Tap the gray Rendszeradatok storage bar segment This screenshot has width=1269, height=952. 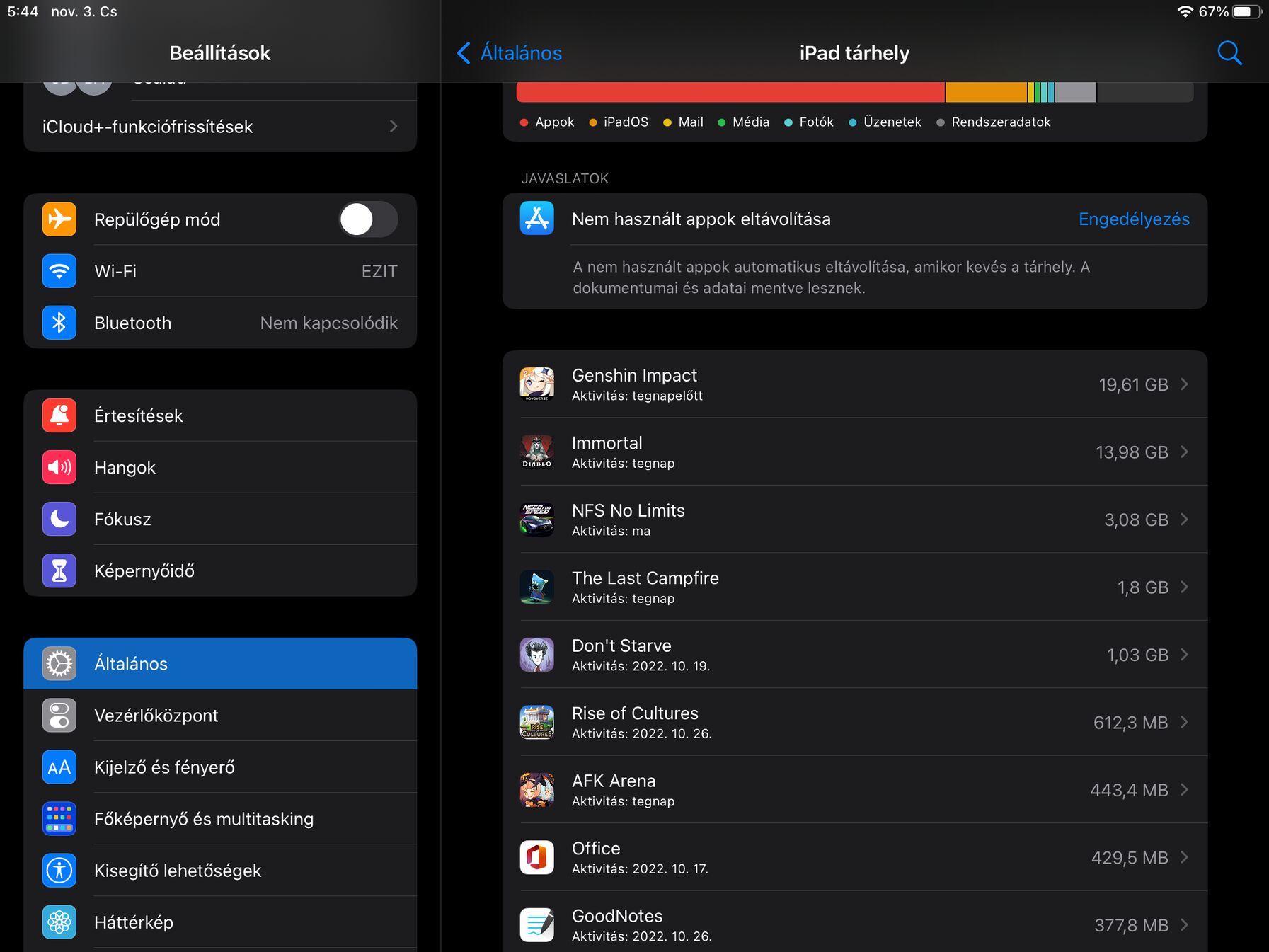1076,92
